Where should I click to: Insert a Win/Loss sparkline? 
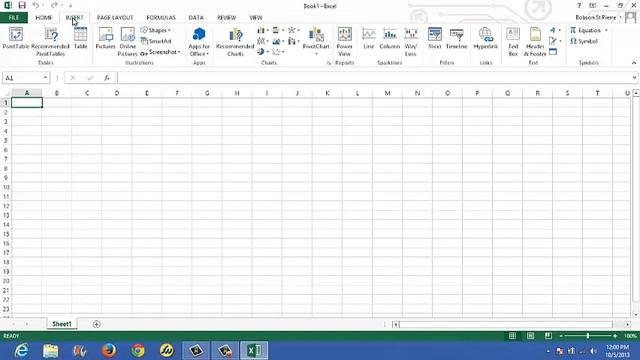coord(411,42)
